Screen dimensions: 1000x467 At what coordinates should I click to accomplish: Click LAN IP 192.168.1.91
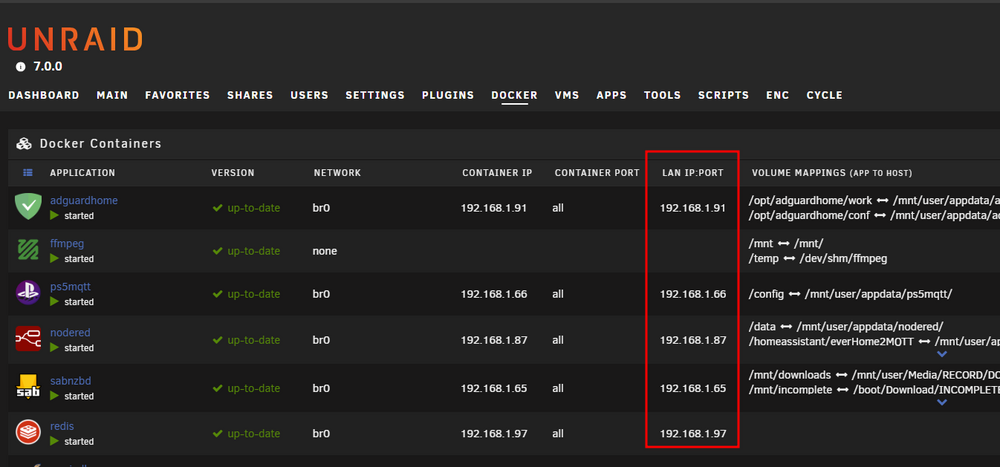693,208
